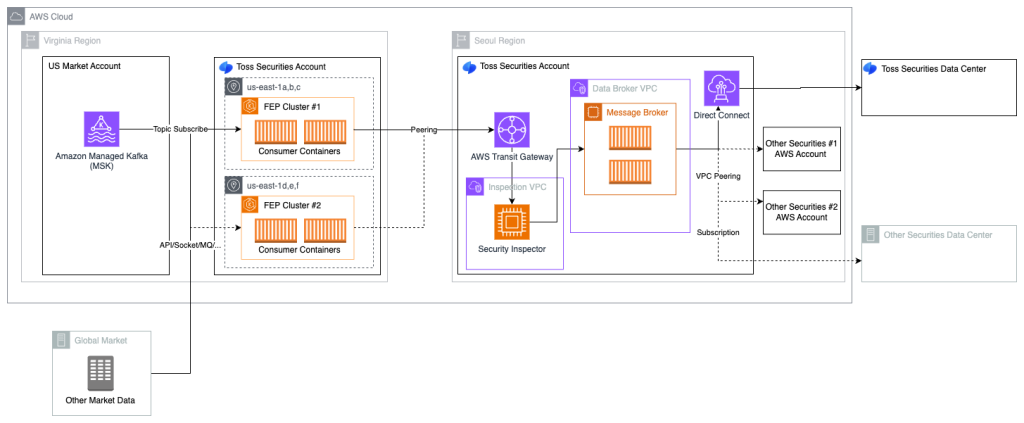Click the Amazon Managed Kafka MSK icon
The image size is (1024, 423).
pyautogui.click(x=102, y=129)
